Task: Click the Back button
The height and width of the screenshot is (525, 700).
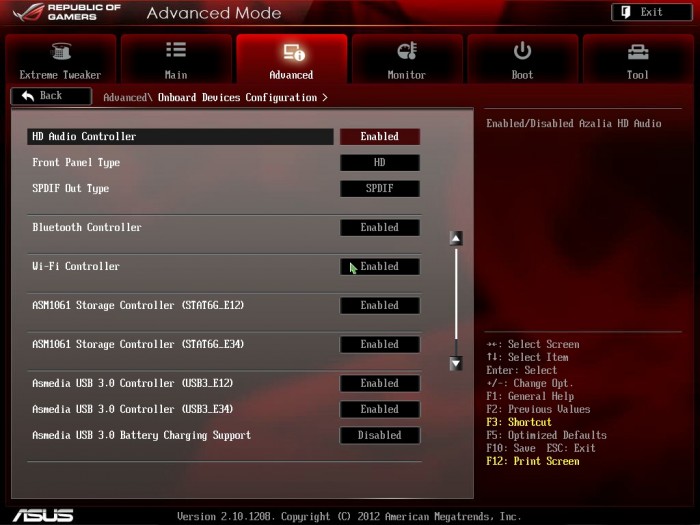Action: 51,96
